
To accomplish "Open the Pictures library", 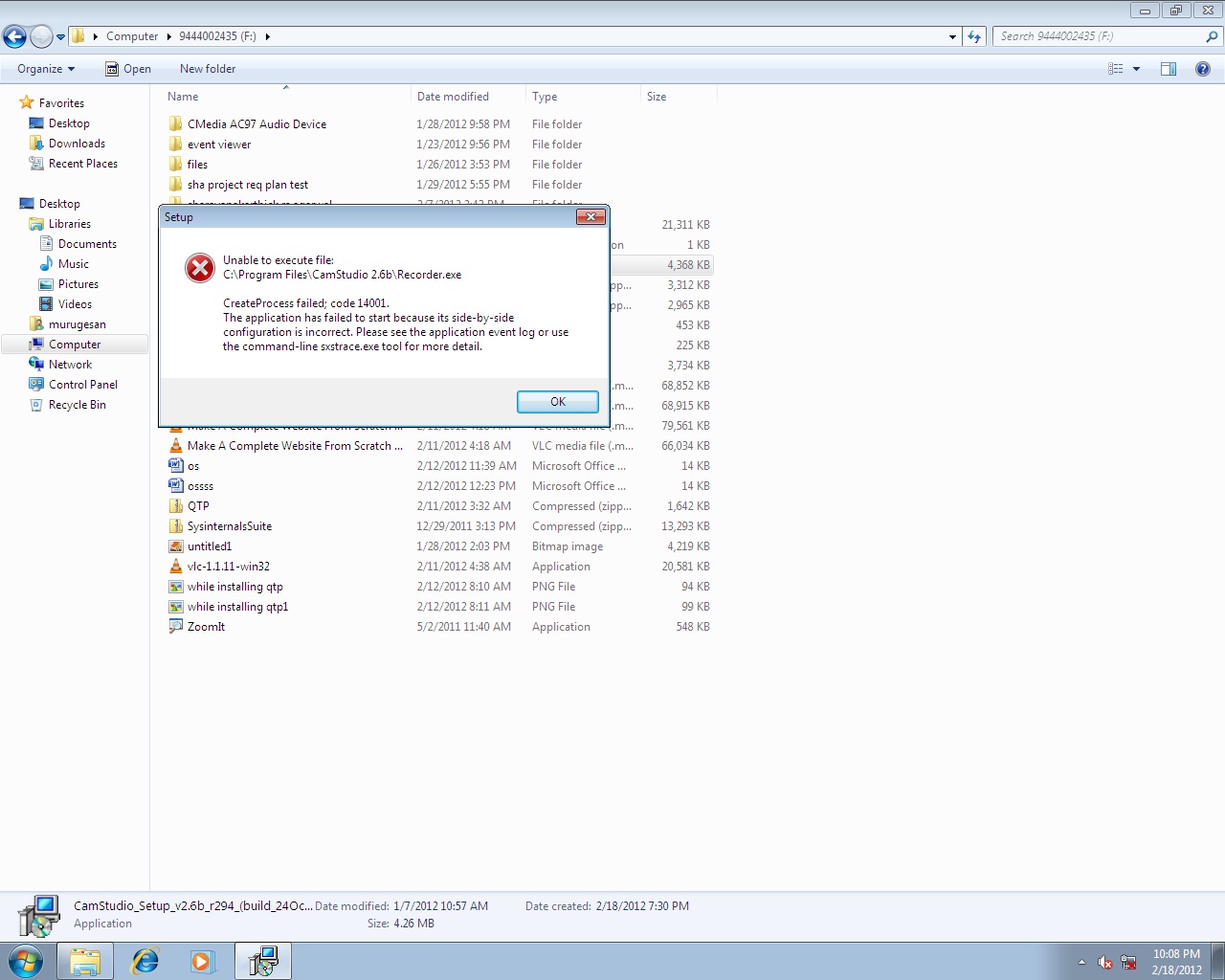I will pyautogui.click(x=78, y=284).
